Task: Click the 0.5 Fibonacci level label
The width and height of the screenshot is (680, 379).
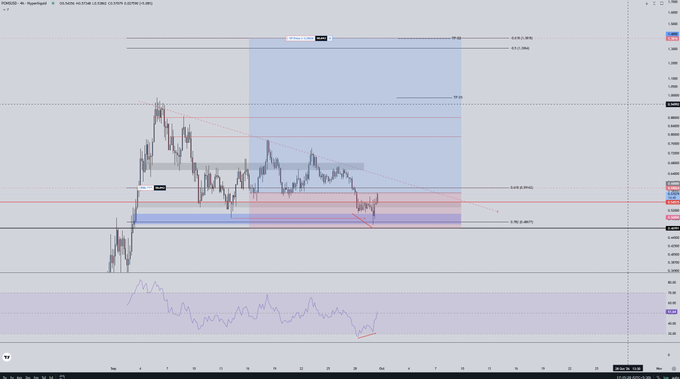Action: pos(520,48)
